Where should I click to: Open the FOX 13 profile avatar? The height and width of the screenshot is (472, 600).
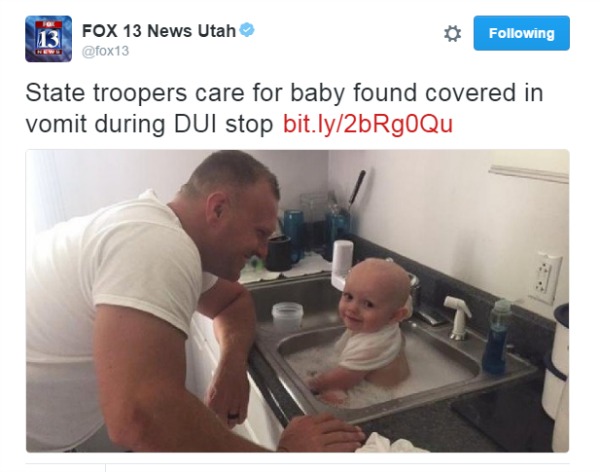49,39
